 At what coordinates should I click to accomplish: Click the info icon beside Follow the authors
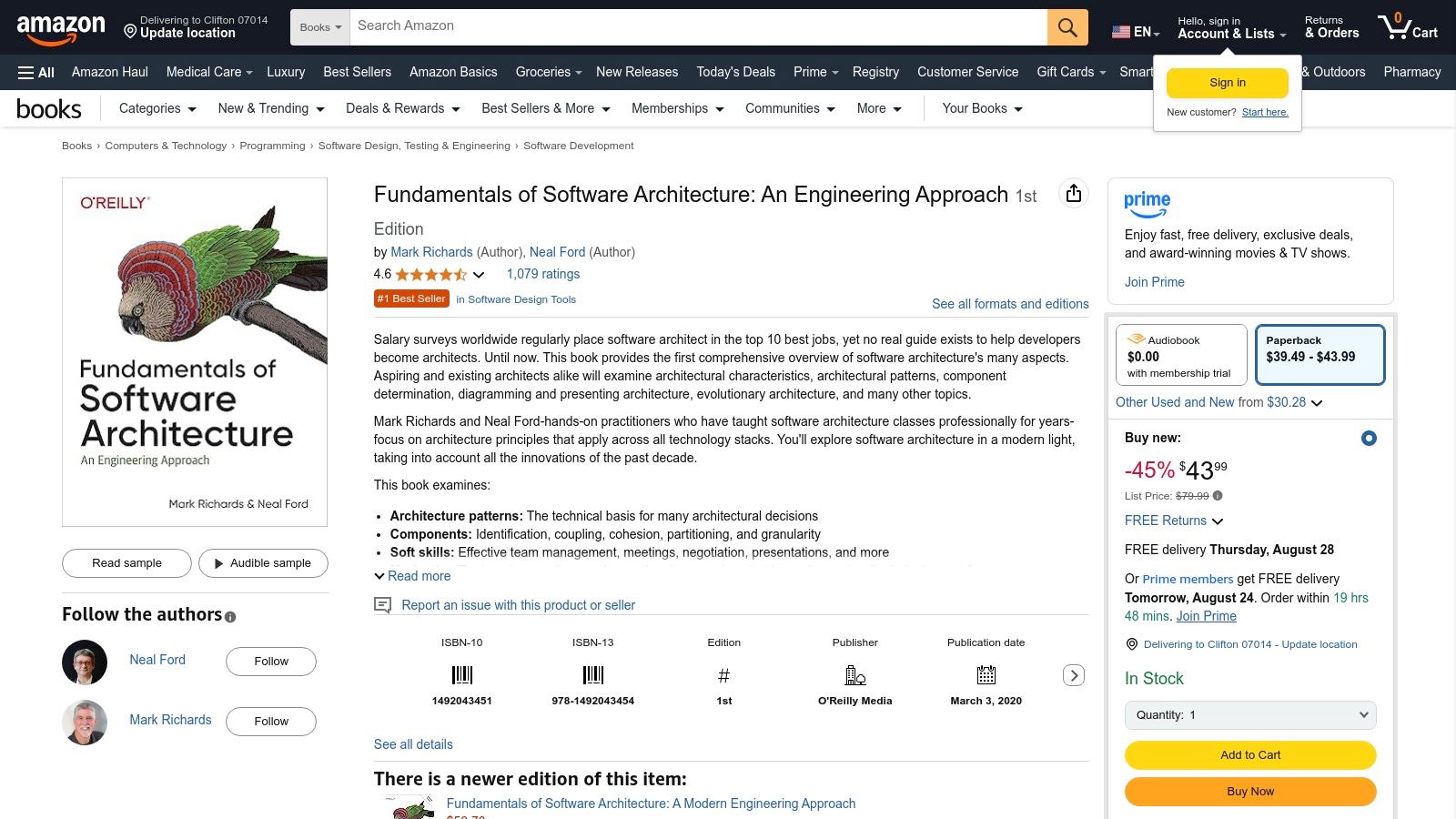point(230,617)
